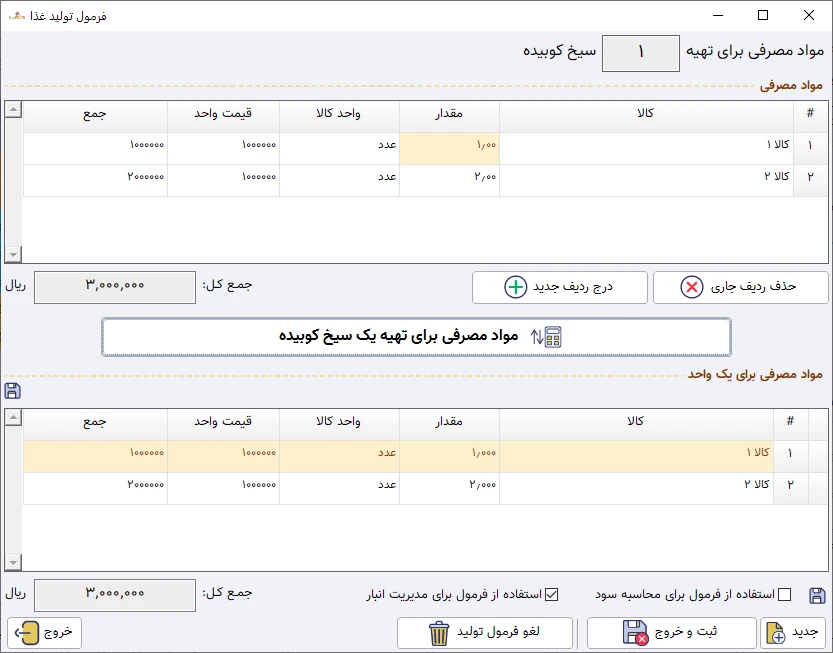Click مقدار cell ۱٫۰۰۰ in lower table
The image size is (833, 653).
[x=449, y=456]
